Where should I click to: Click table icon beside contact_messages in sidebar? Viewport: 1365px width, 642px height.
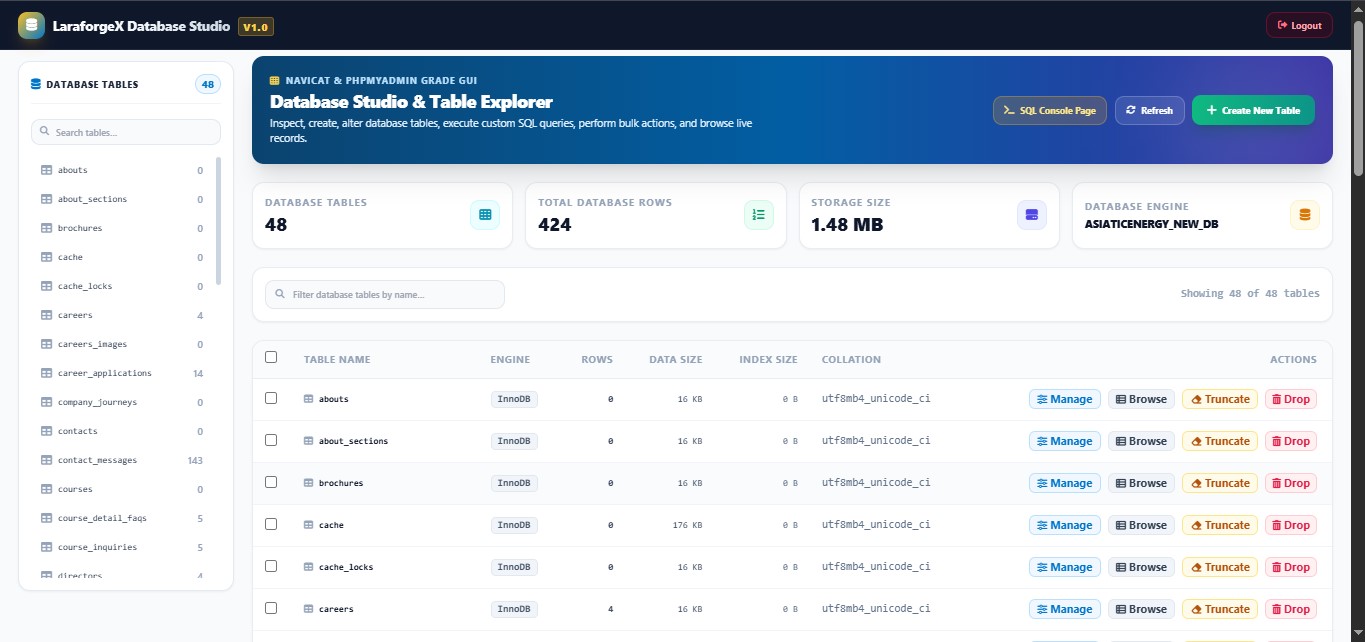(46, 460)
